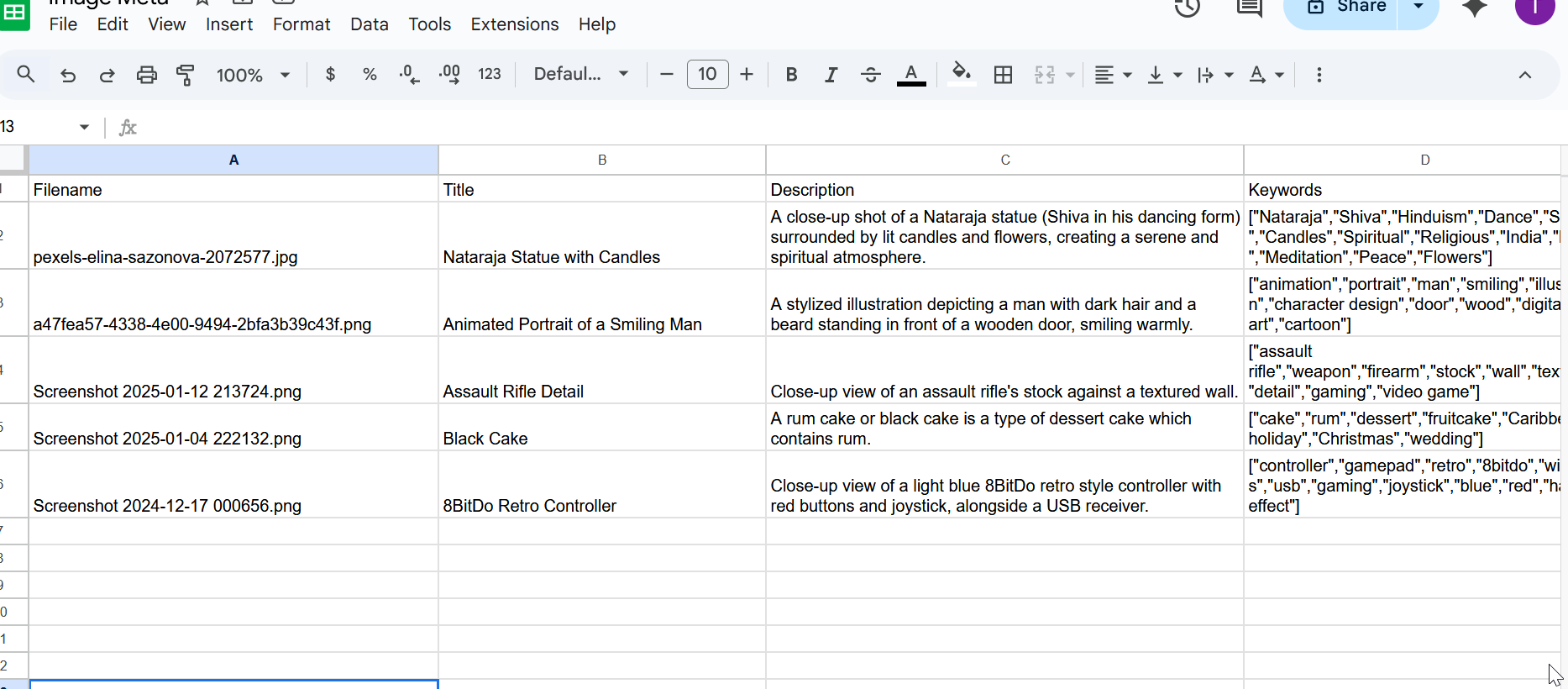Decrease decimal places icon
1568x689 pixels.
(x=409, y=75)
